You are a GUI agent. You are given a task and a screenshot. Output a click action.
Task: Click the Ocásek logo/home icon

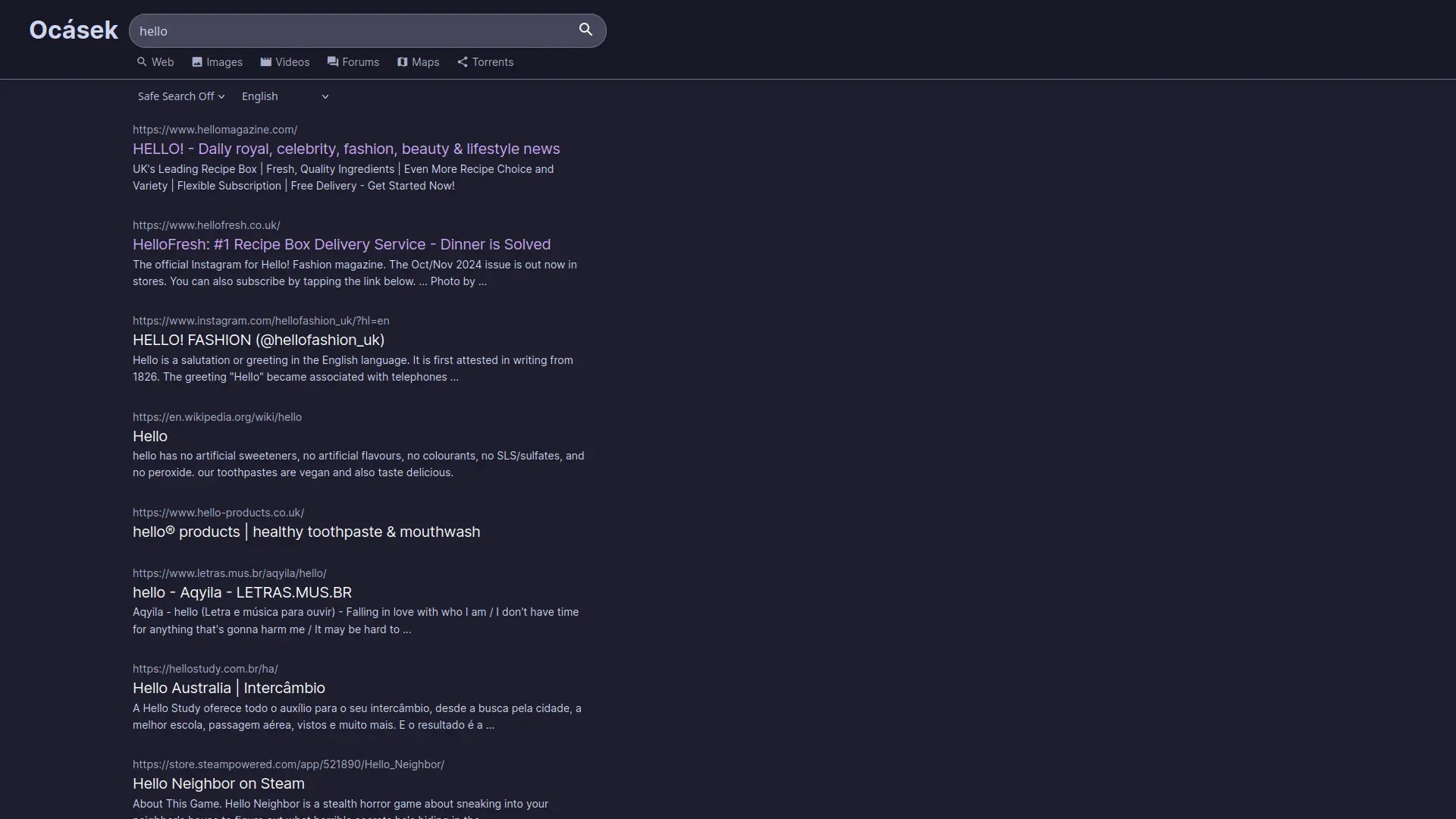point(73,29)
